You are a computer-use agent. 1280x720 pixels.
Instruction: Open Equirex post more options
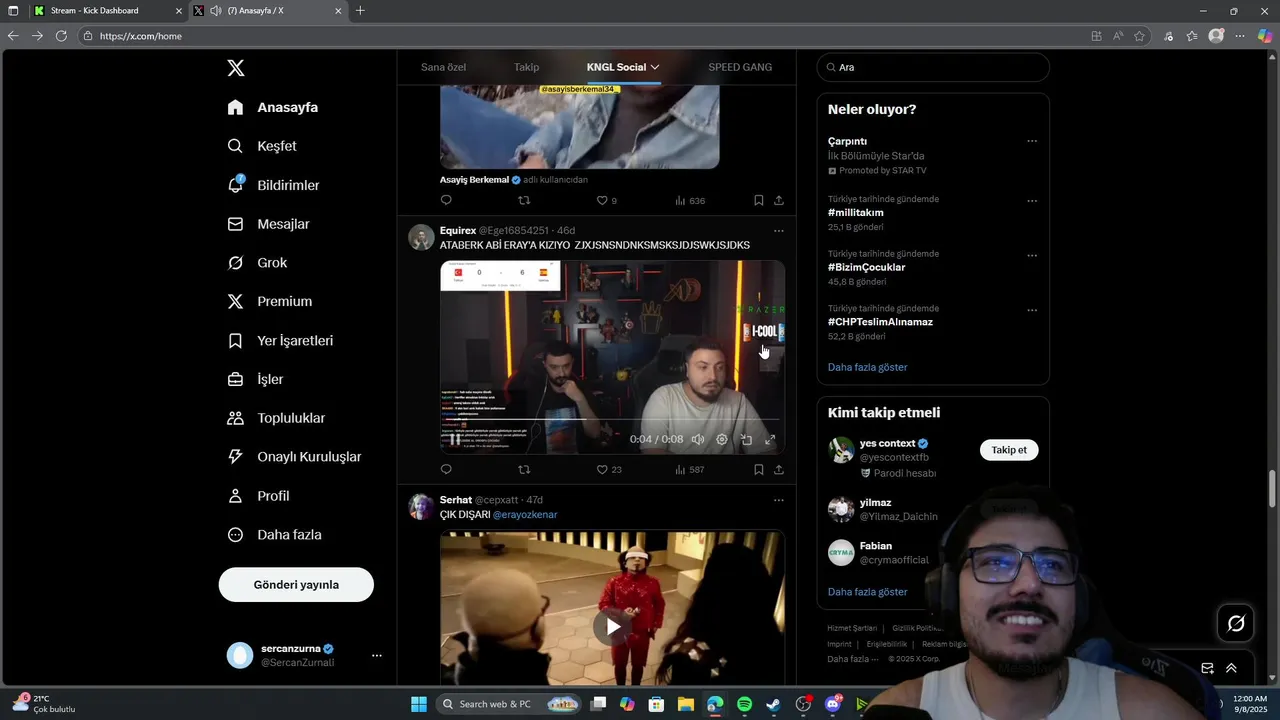(779, 231)
